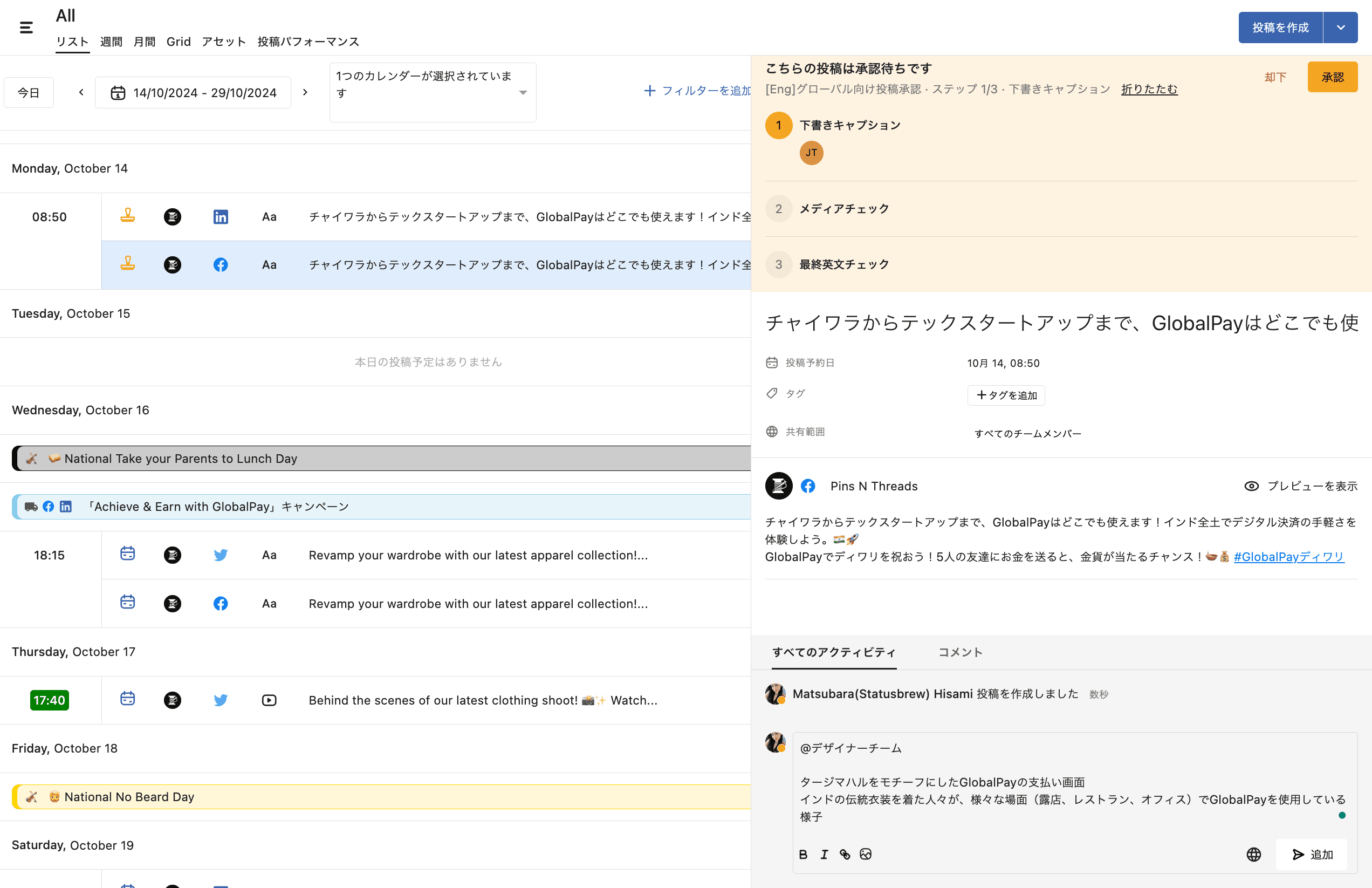Viewport: 1372px width, 888px height.
Task: Collapse approval steps via 折りたたむ
Action: (x=1149, y=90)
